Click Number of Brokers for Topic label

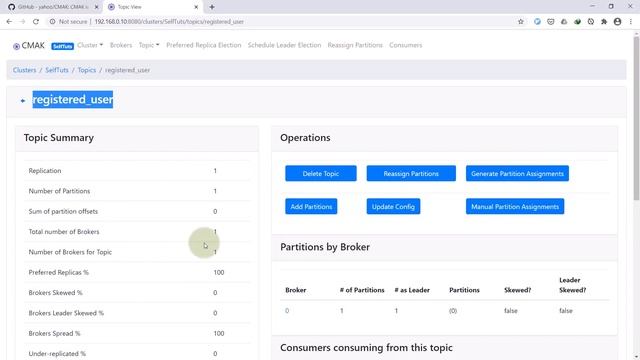(x=70, y=252)
